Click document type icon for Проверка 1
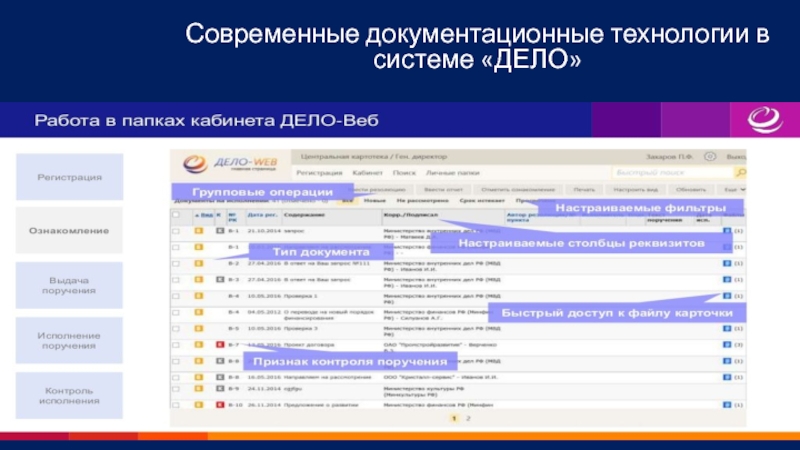This screenshot has height=450, width=800. coord(198,296)
